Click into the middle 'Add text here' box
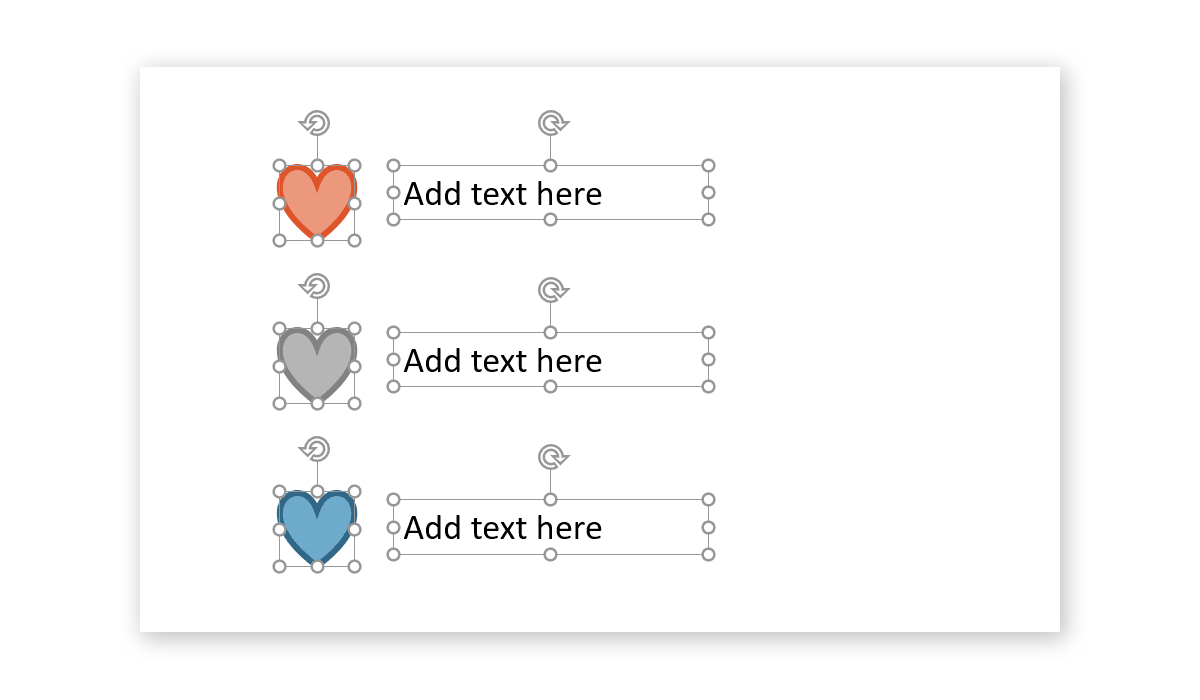Screen dimensions: 1200x700 tap(503, 360)
